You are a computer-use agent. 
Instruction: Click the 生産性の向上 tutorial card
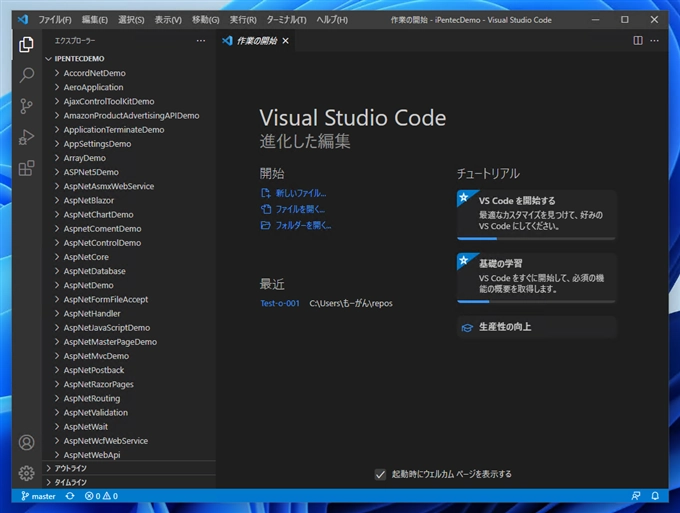pyautogui.click(x=536, y=327)
